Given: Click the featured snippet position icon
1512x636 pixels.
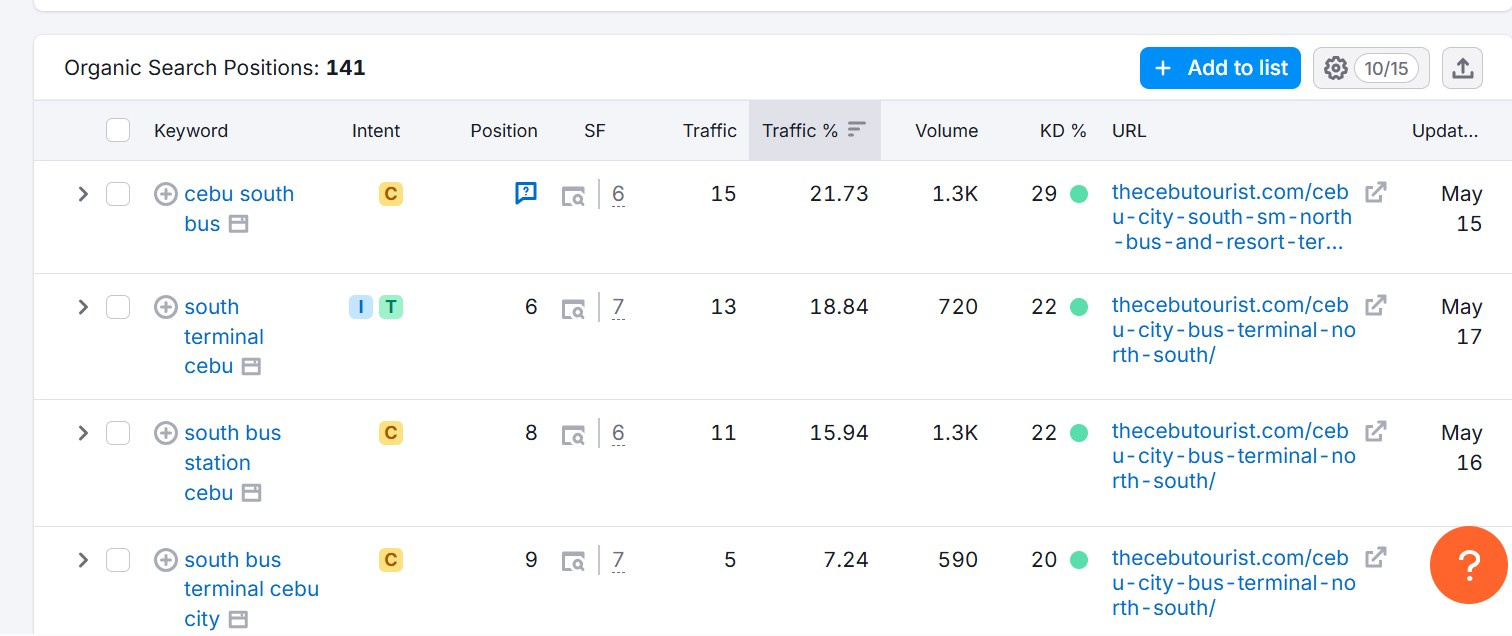Looking at the screenshot, I should [526, 193].
